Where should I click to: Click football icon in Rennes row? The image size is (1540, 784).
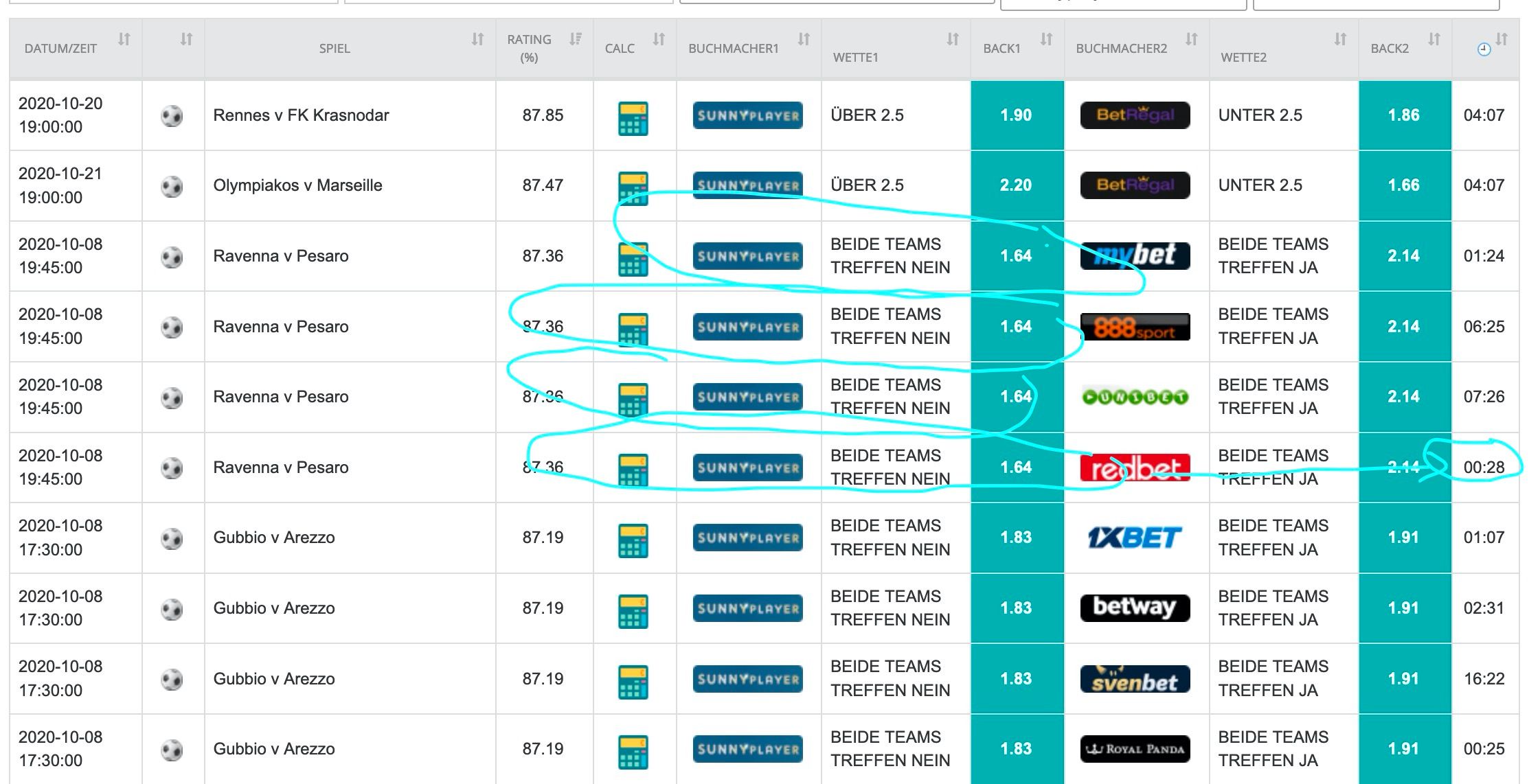click(172, 116)
